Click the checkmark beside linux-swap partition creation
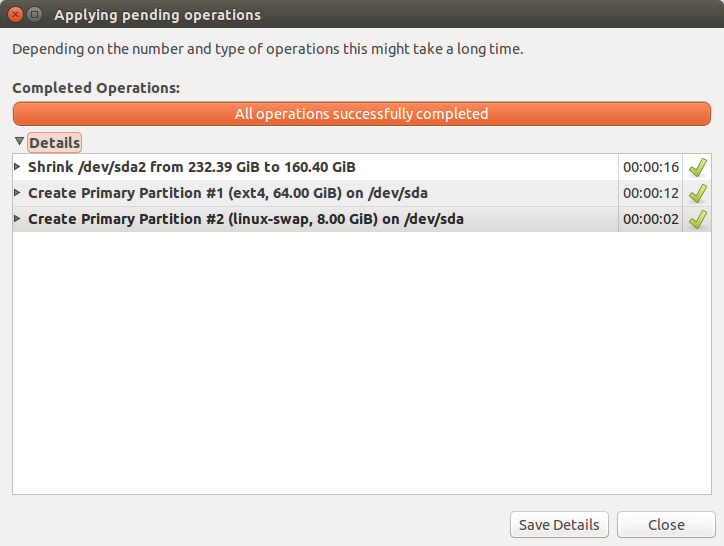The image size is (724, 546). [x=698, y=219]
